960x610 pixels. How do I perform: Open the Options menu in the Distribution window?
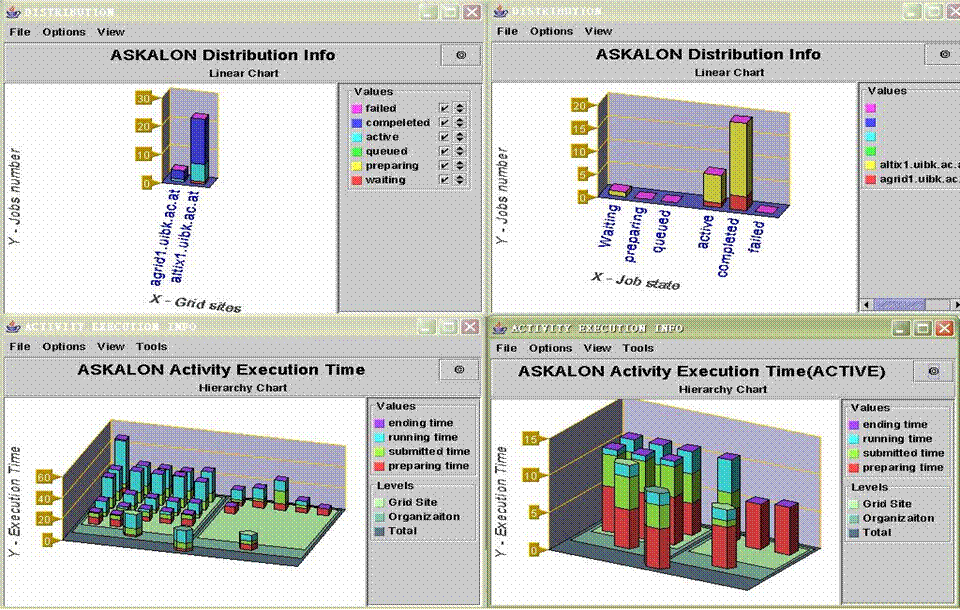(x=63, y=31)
